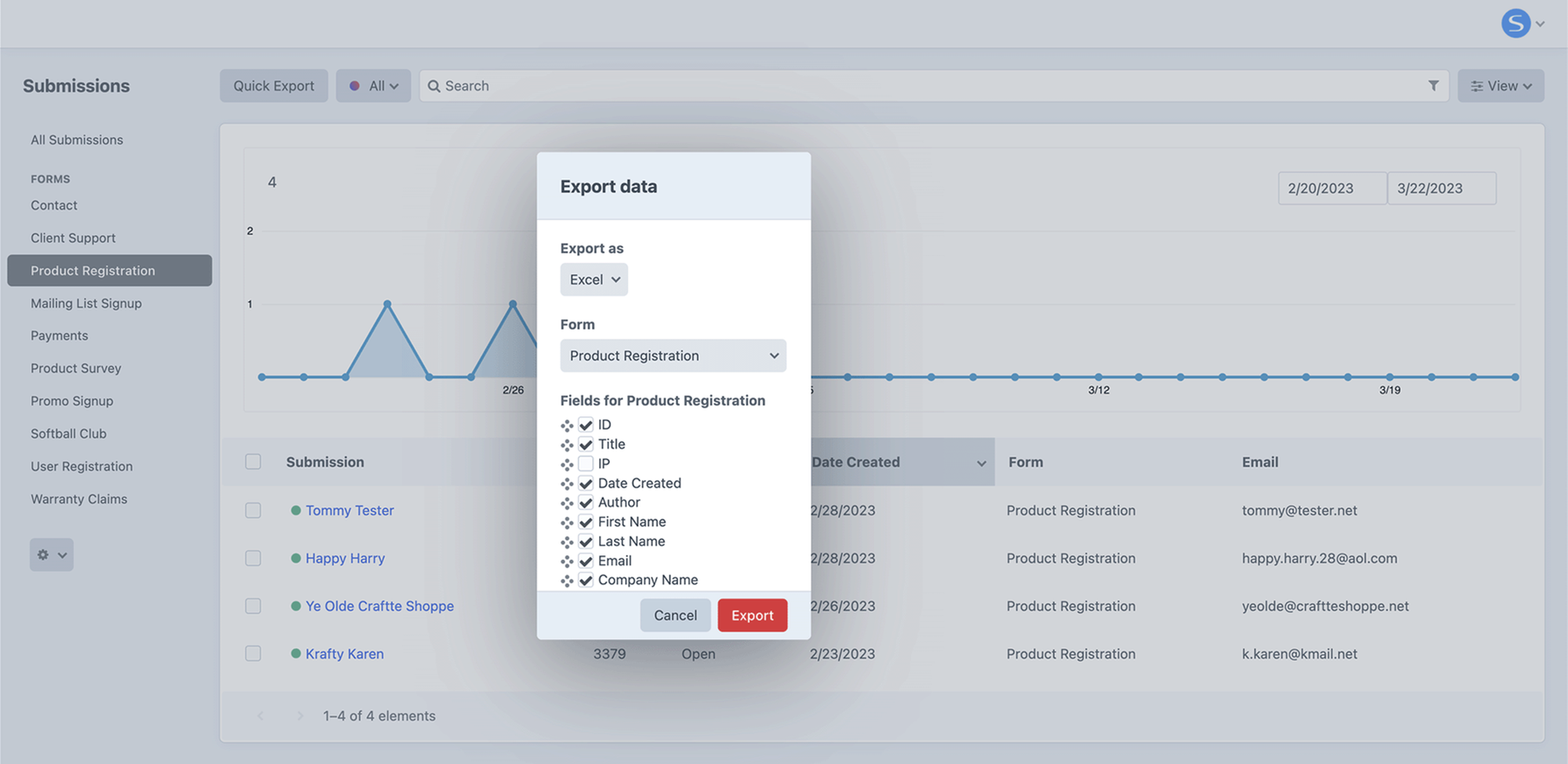Open the Form selection dropdown
The width and height of the screenshot is (1568, 764).
[x=673, y=356]
